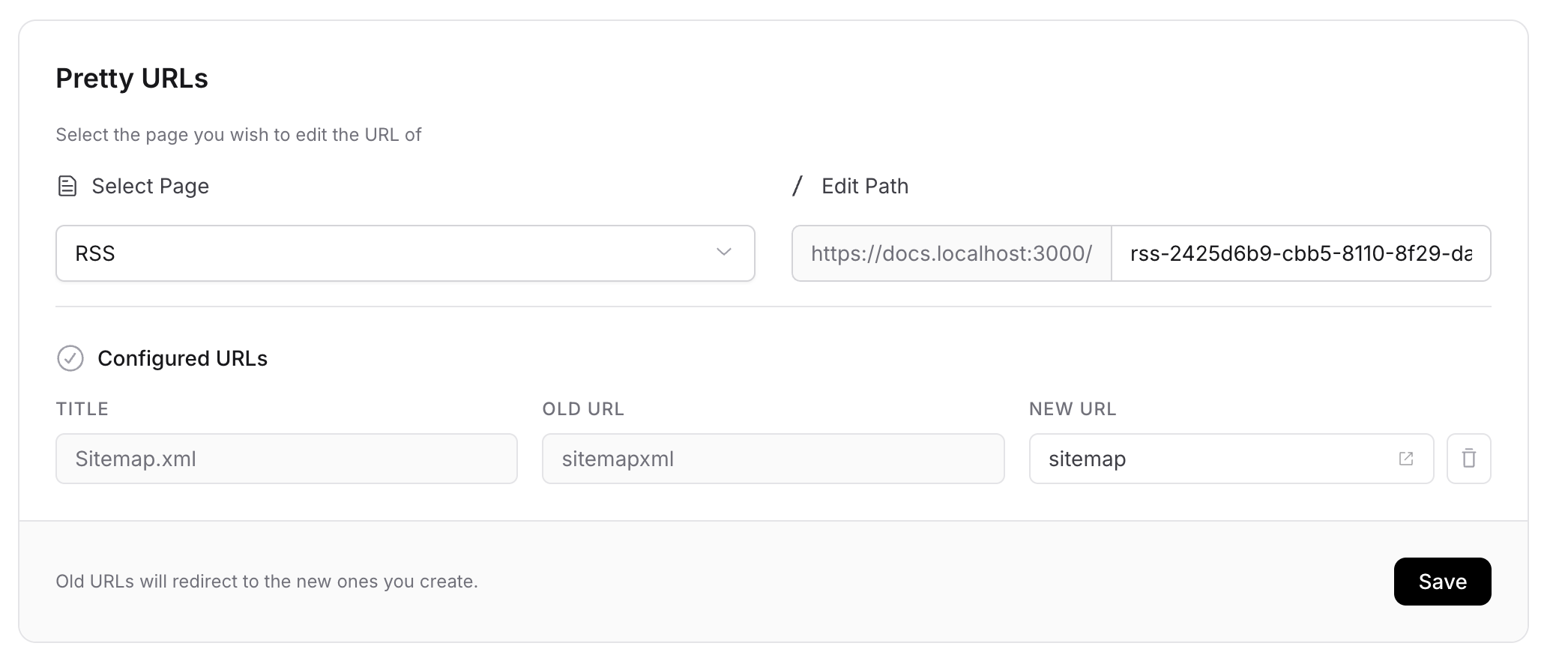The width and height of the screenshot is (1568, 658).
Task: Expand the page dropdown chevron arrow
Action: click(x=723, y=253)
